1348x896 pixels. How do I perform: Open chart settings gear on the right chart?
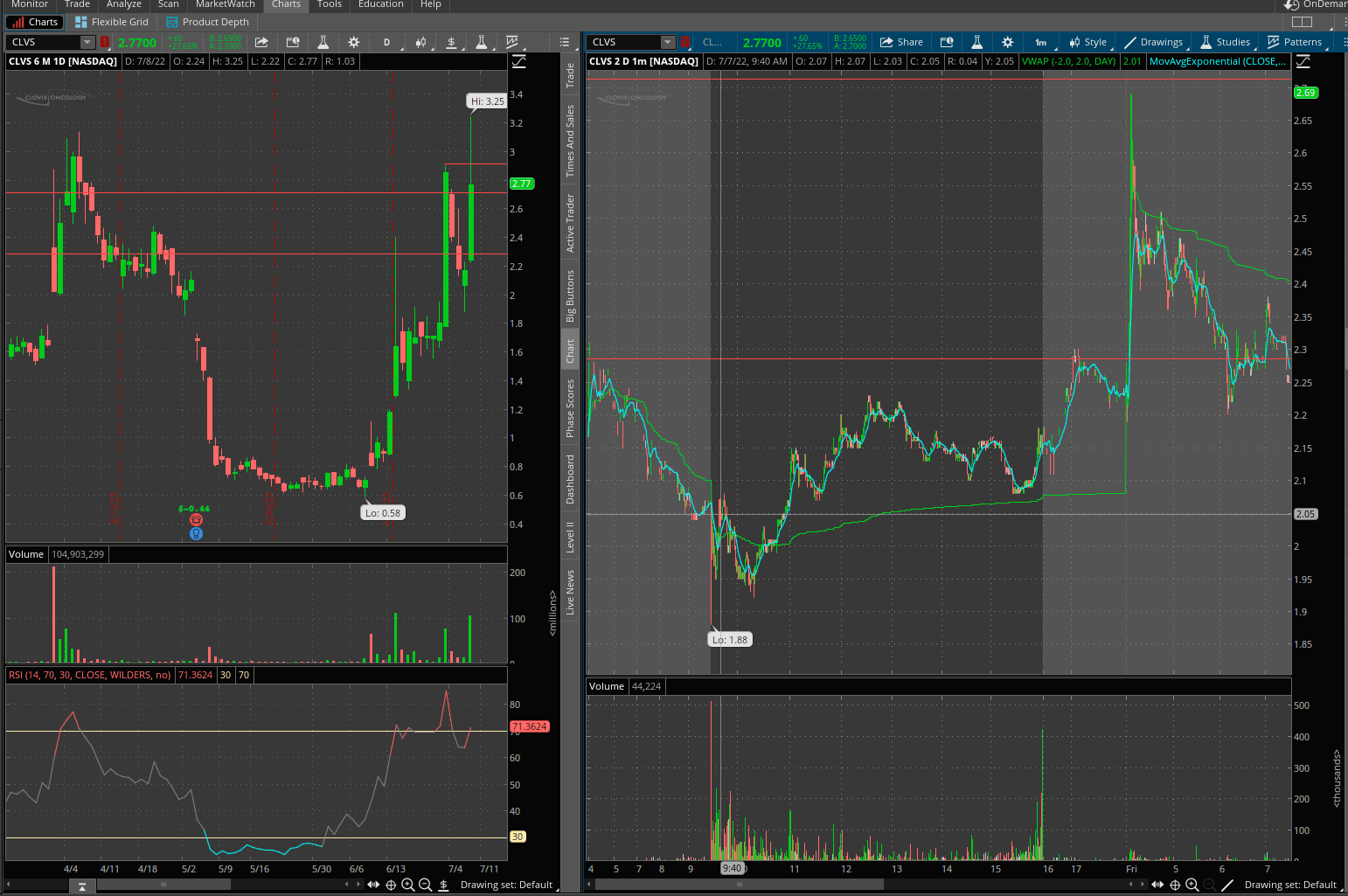pyautogui.click(x=1008, y=42)
